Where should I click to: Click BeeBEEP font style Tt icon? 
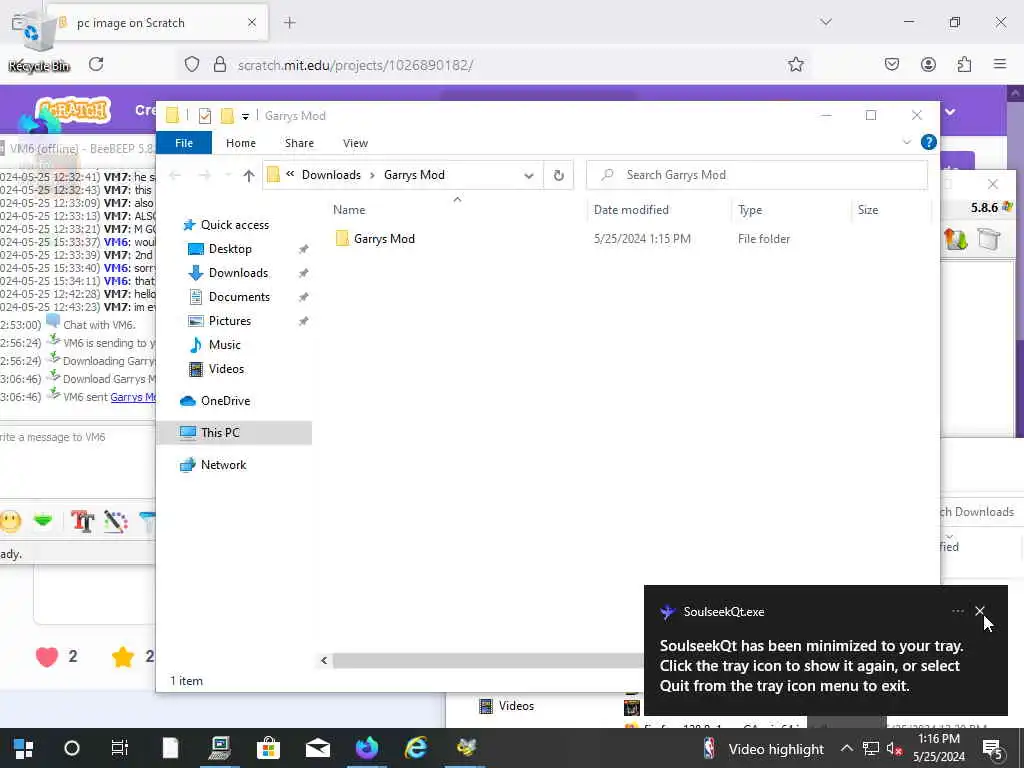(82, 521)
